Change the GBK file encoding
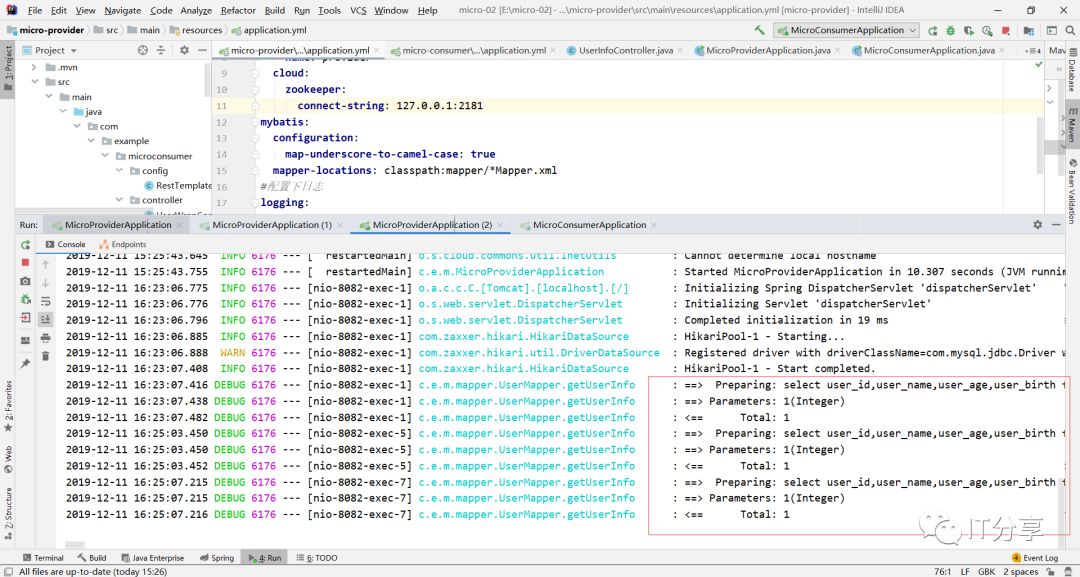Viewport: 1080px width, 577px height. [x=986, y=571]
